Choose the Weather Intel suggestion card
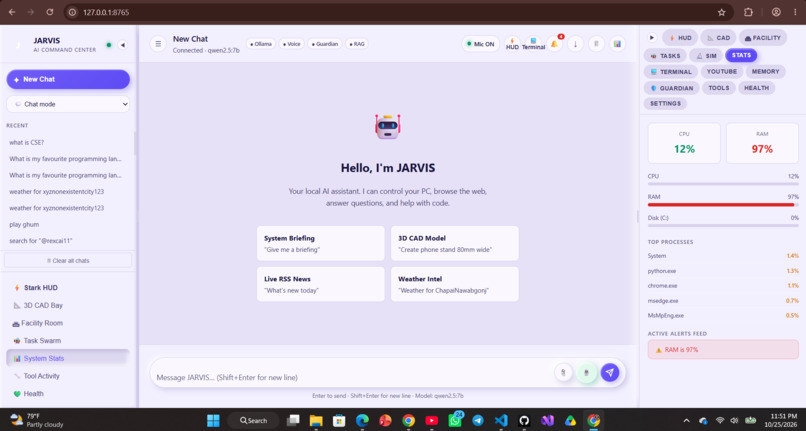 pyautogui.click(x=454, y=284)
